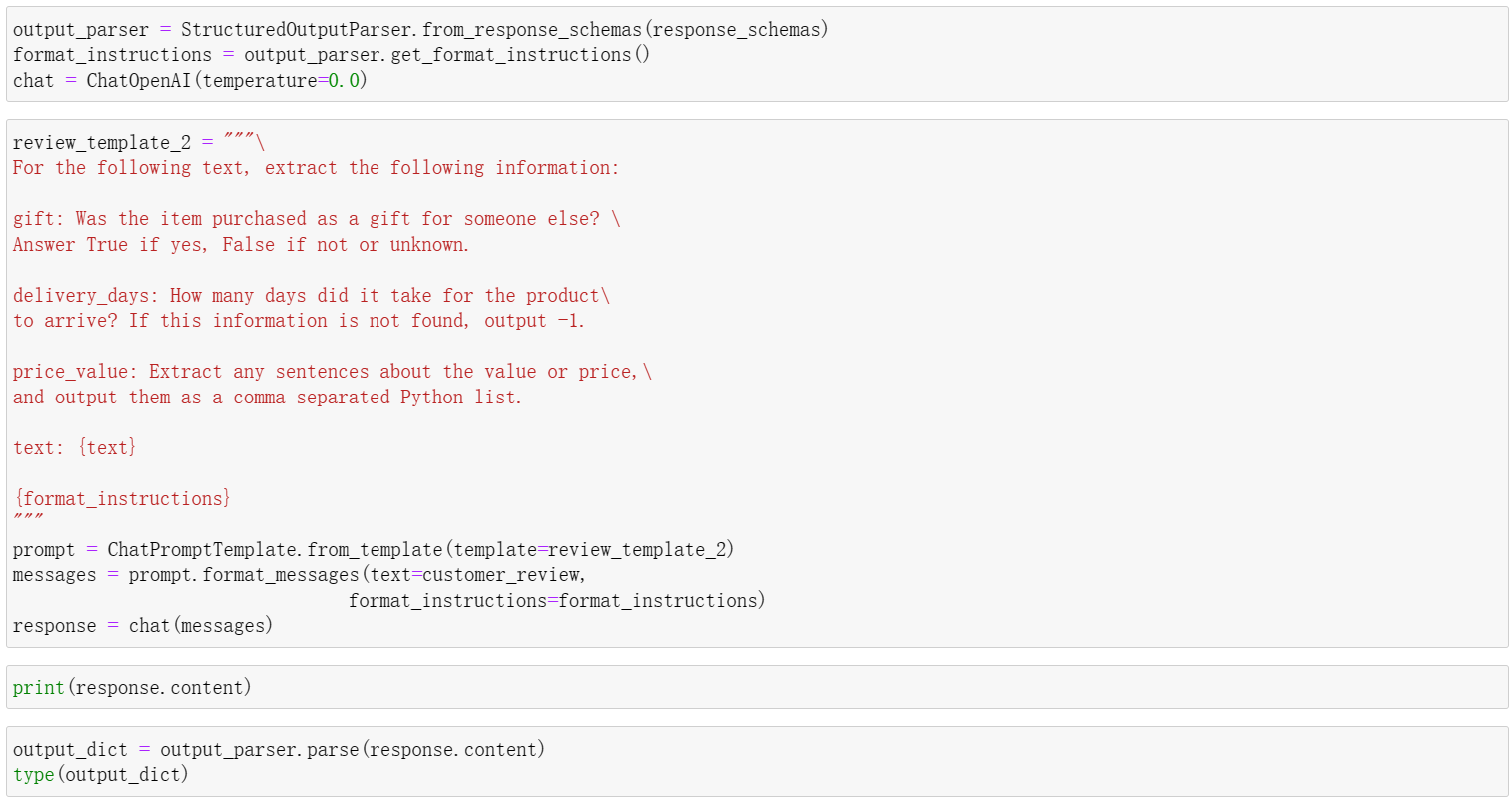Click the chat = ChatOpenAI(temperature=0.0) line
1512x801 pixels.
190,81
